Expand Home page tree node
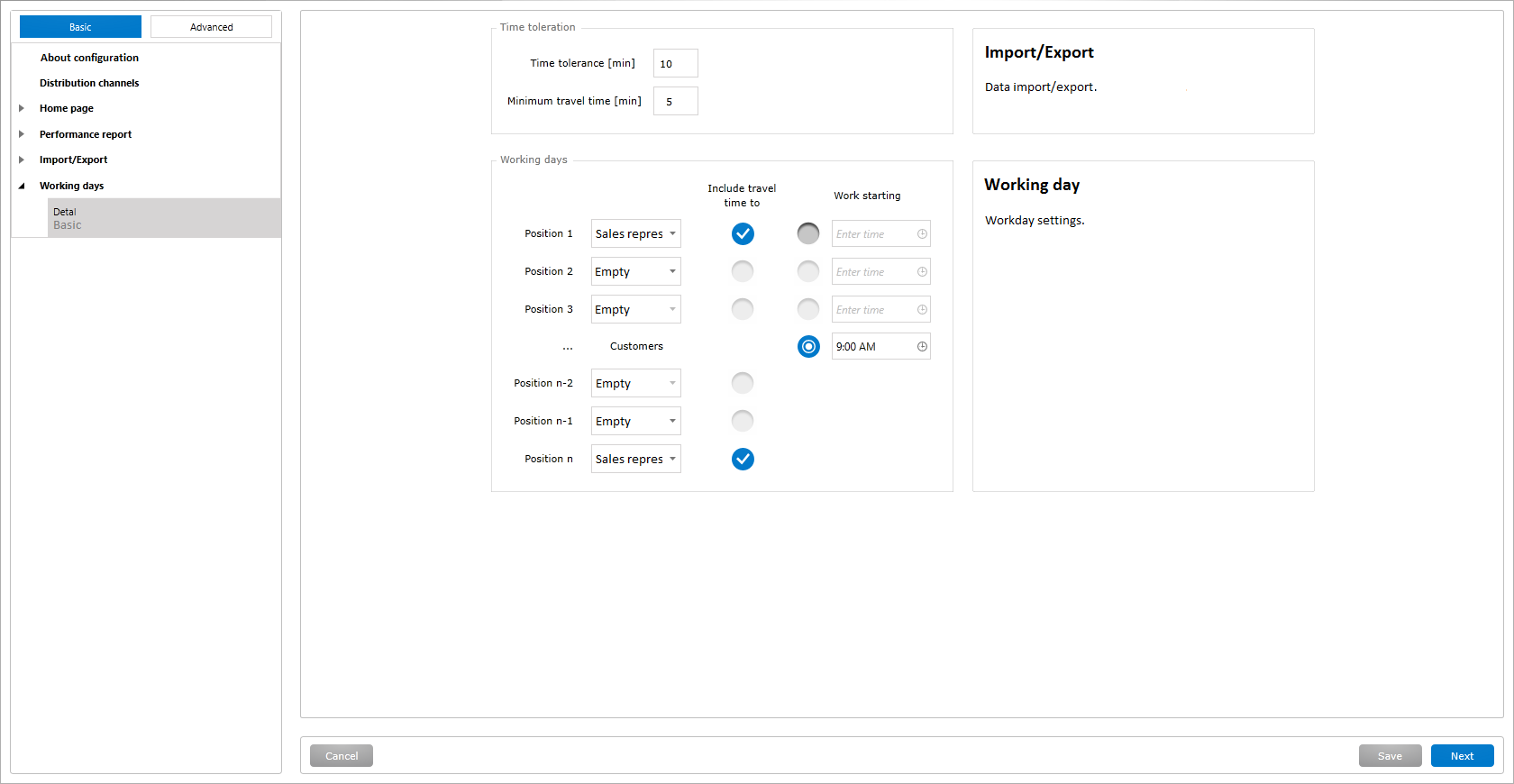This screenshot has width=1514, height=784. 22,108
